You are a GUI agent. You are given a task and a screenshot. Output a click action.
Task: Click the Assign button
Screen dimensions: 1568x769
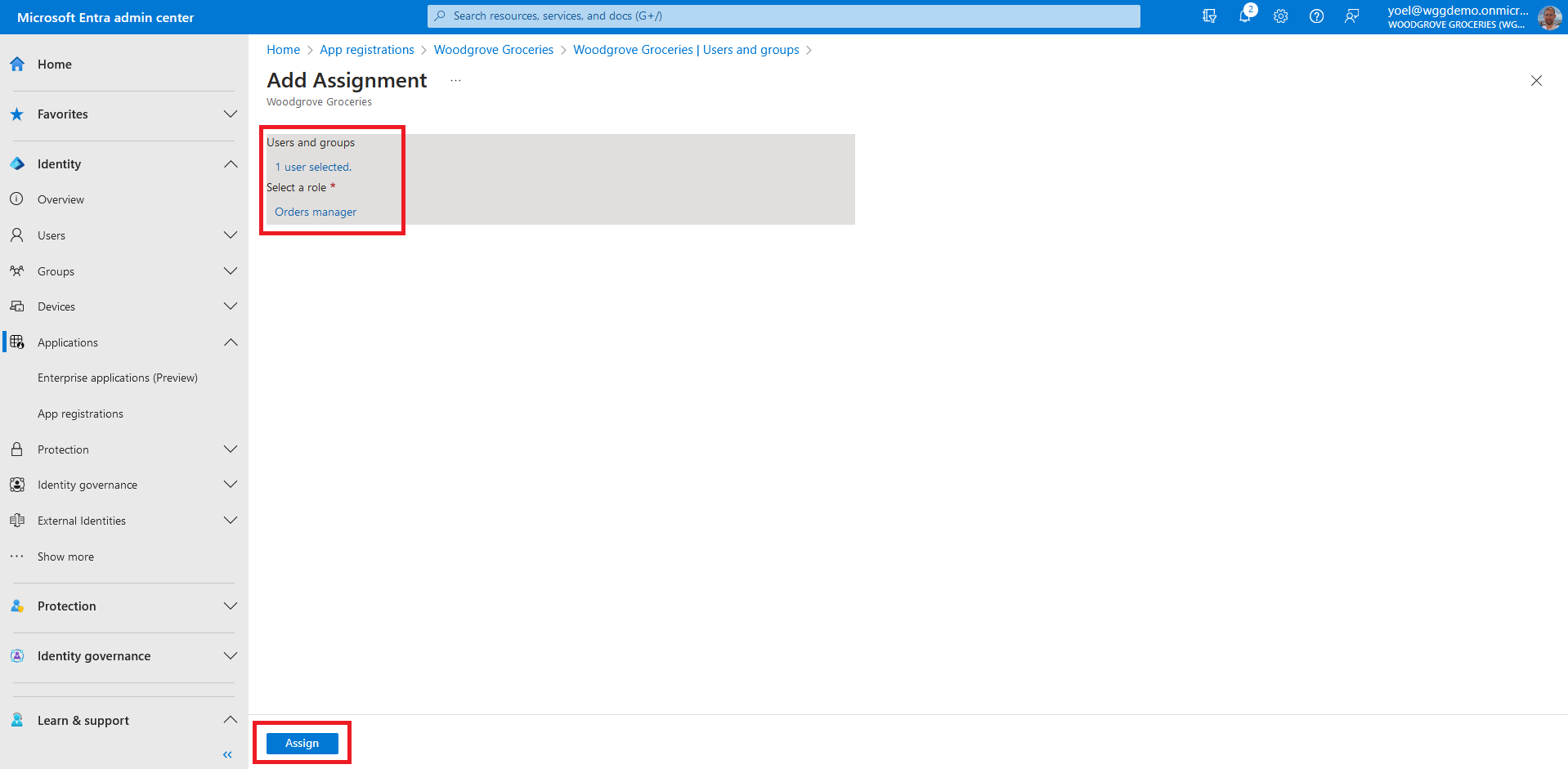pyautogui.click(x=302, y=743)
